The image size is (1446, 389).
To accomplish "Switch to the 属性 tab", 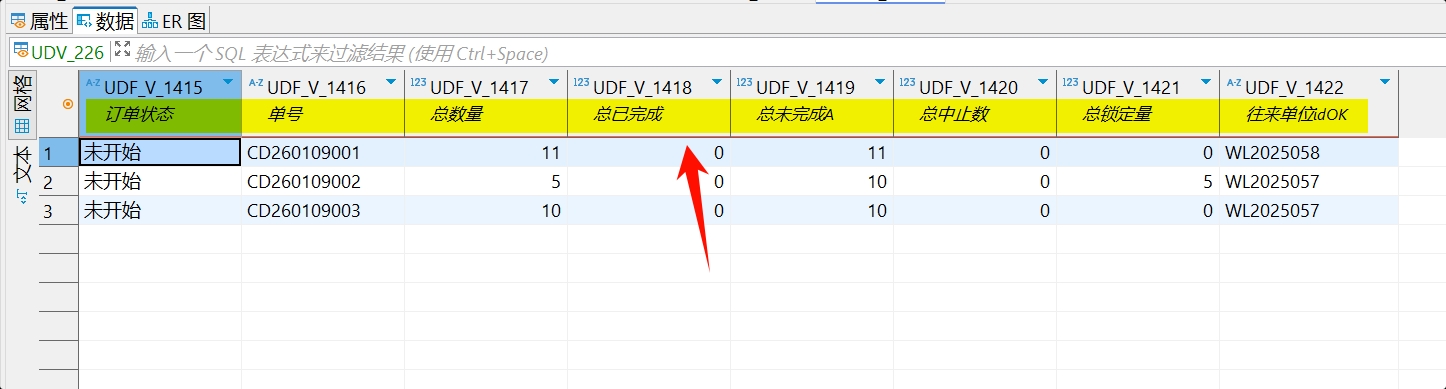I will 39,21.
